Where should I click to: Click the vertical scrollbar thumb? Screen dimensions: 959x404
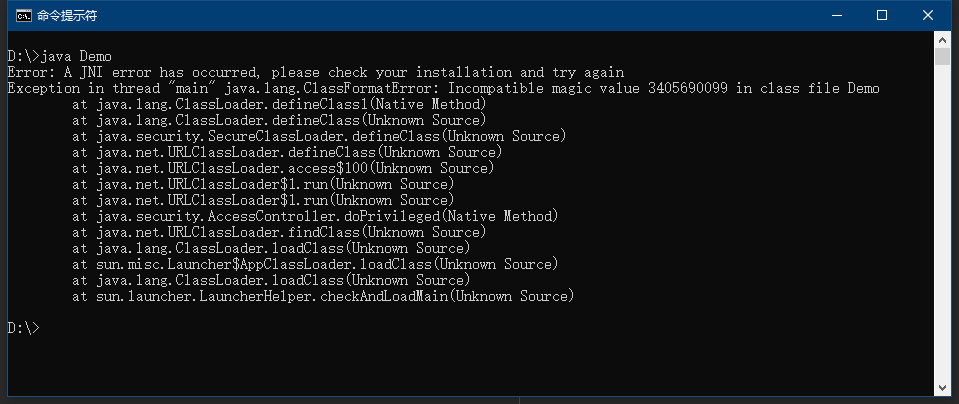click(x=942, y=56)
